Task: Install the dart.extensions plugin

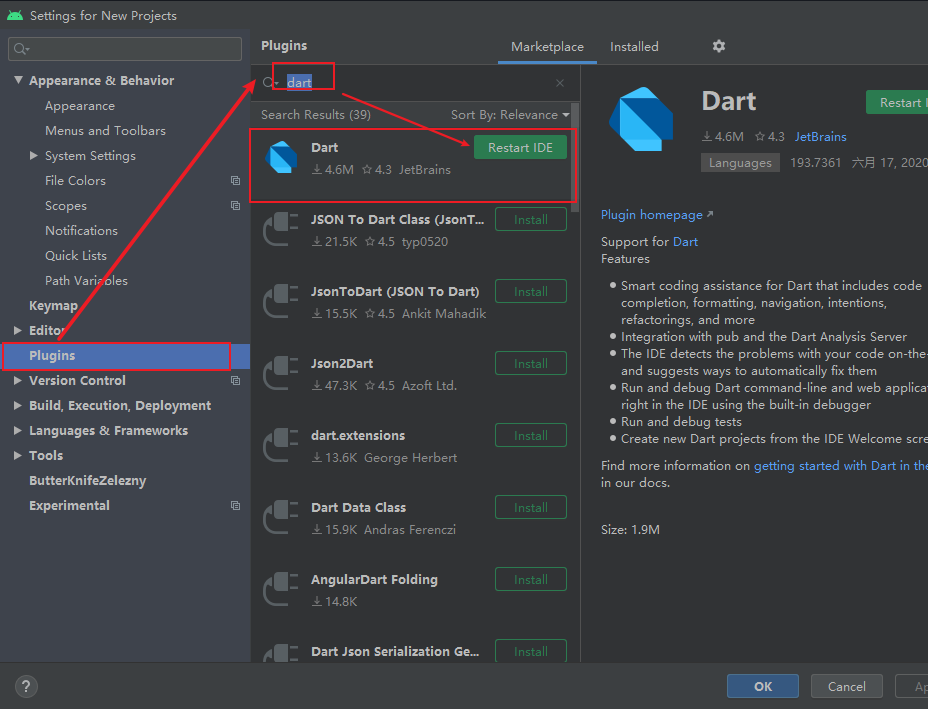Action: coord(531,436)
